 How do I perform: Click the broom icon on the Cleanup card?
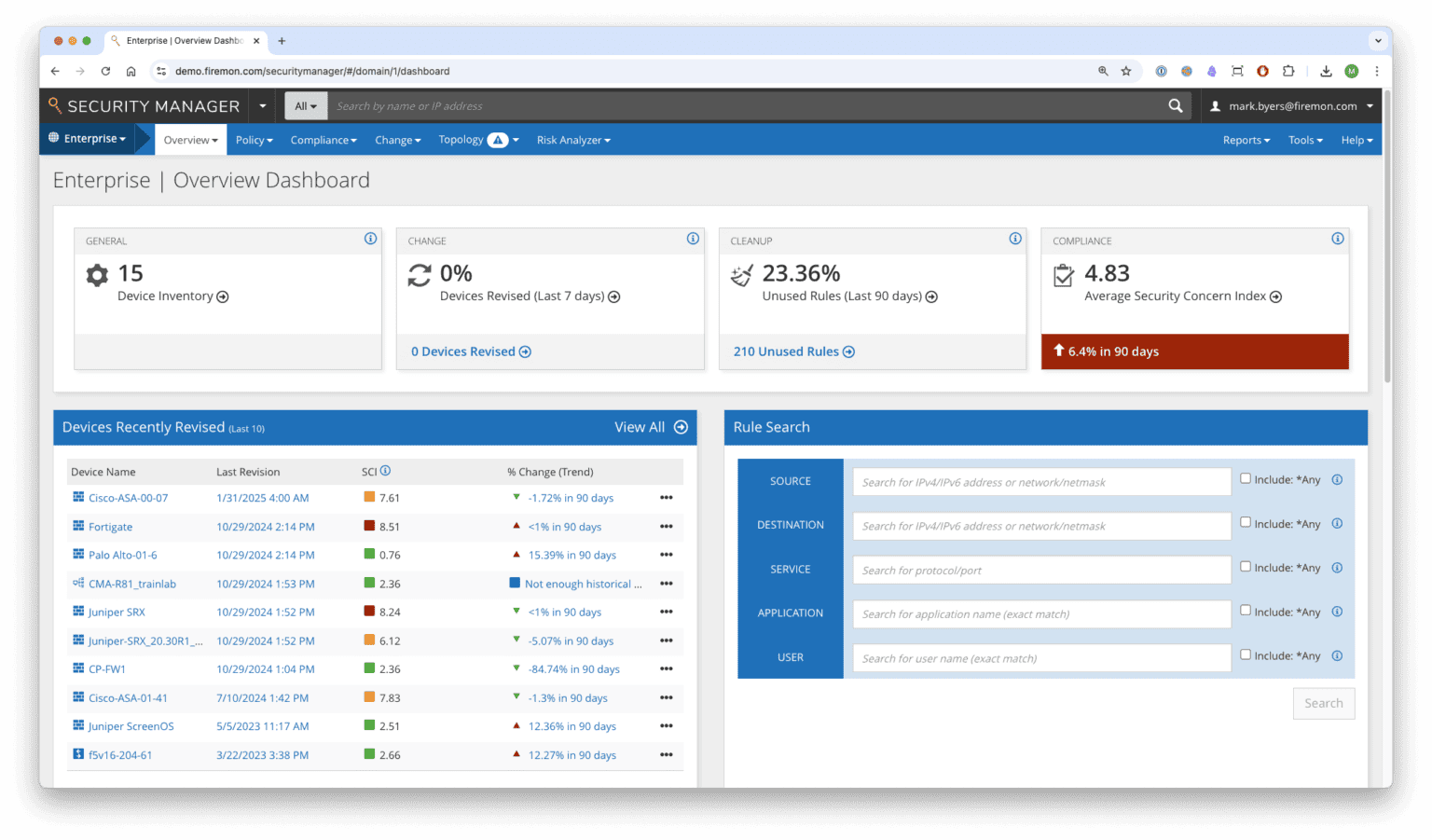coord(740,274)
